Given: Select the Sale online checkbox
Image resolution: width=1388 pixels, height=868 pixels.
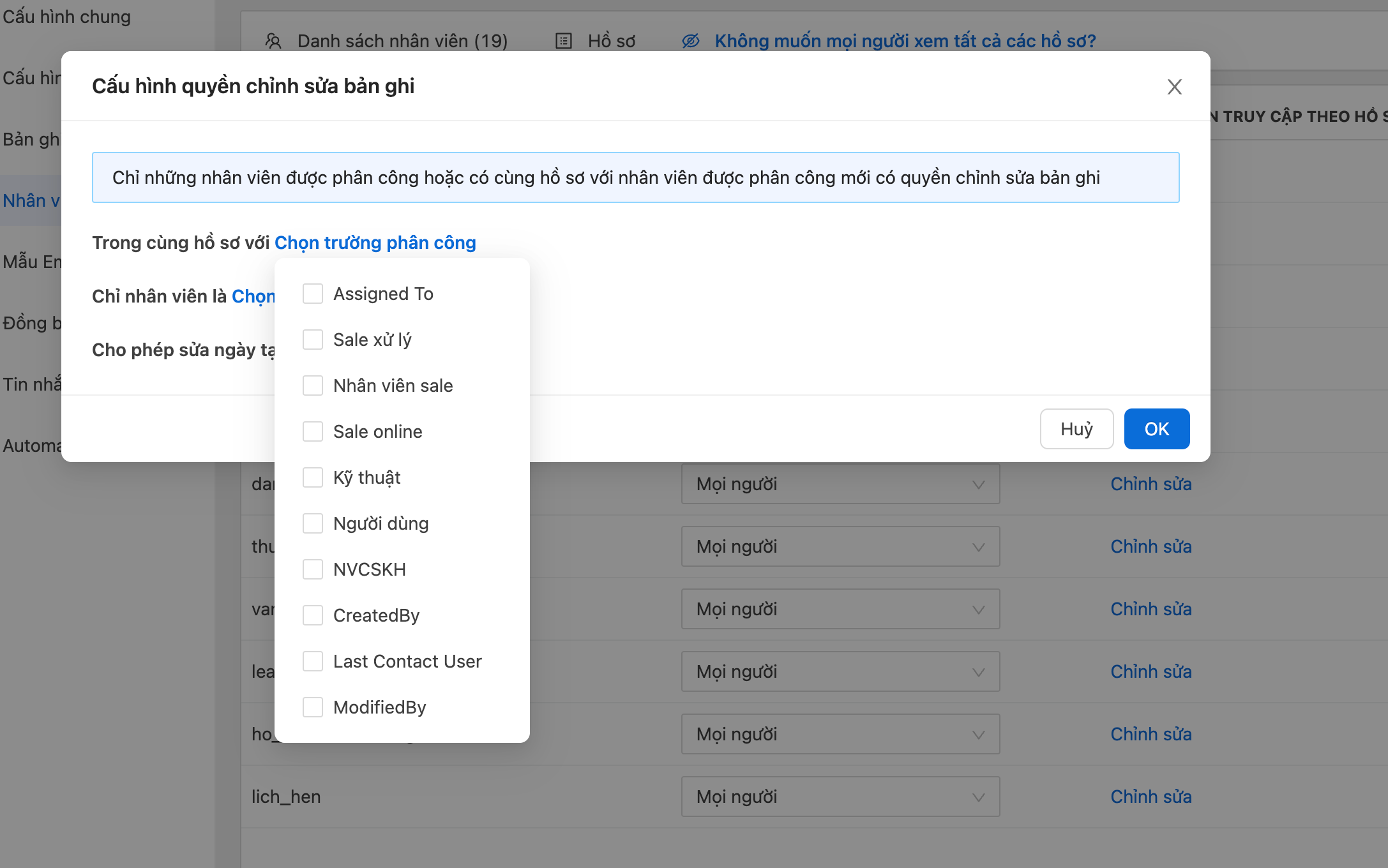Looking at the screenshot, I should [313, 431].
